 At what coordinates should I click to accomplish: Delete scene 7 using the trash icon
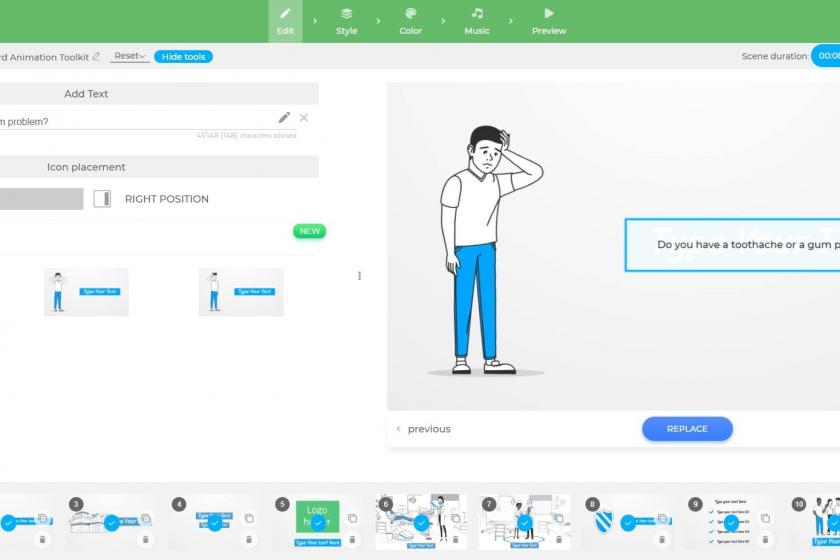point(558,540)
